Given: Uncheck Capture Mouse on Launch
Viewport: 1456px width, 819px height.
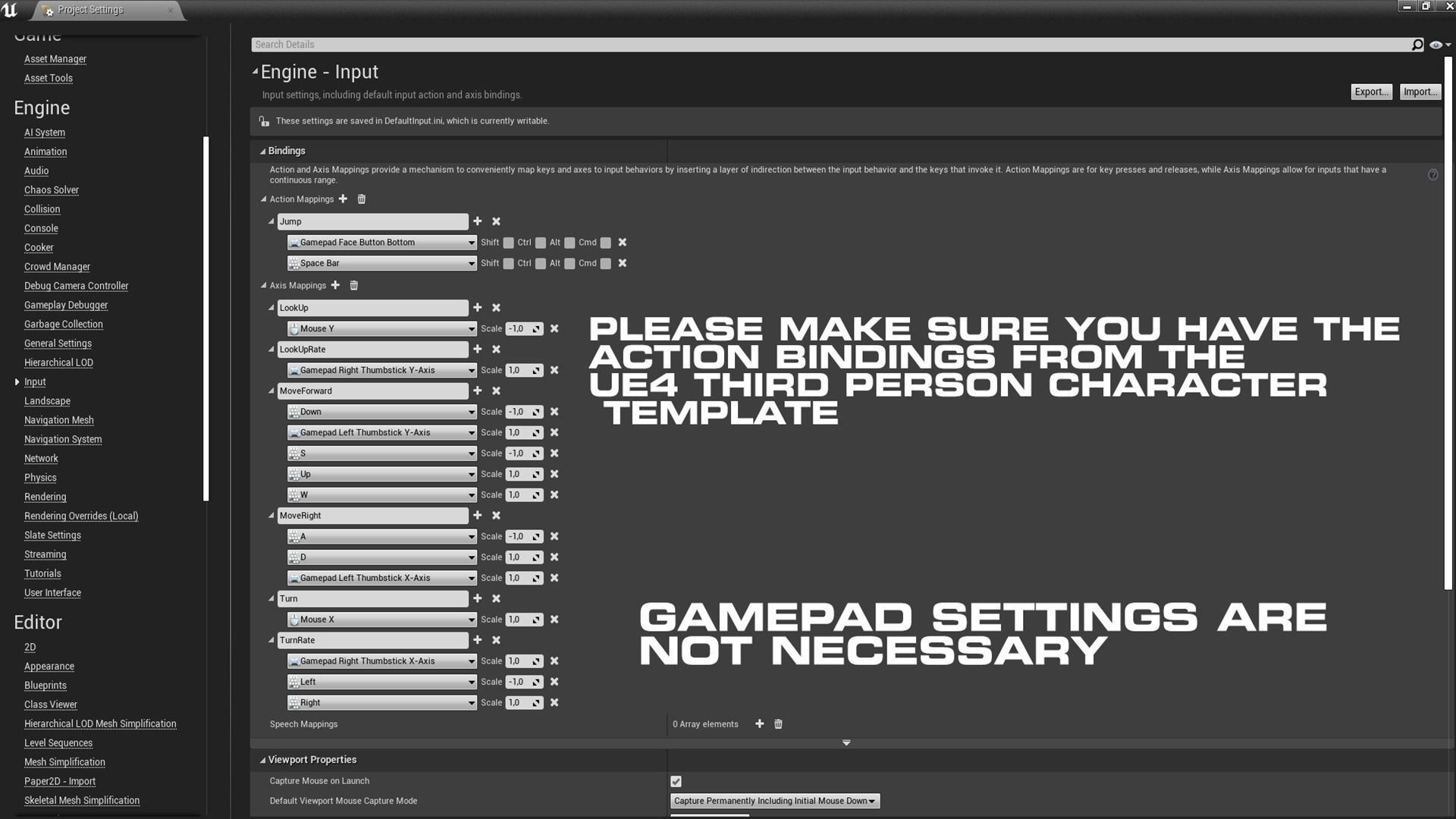Looking at the screenshot, I should tap(676, 781).
